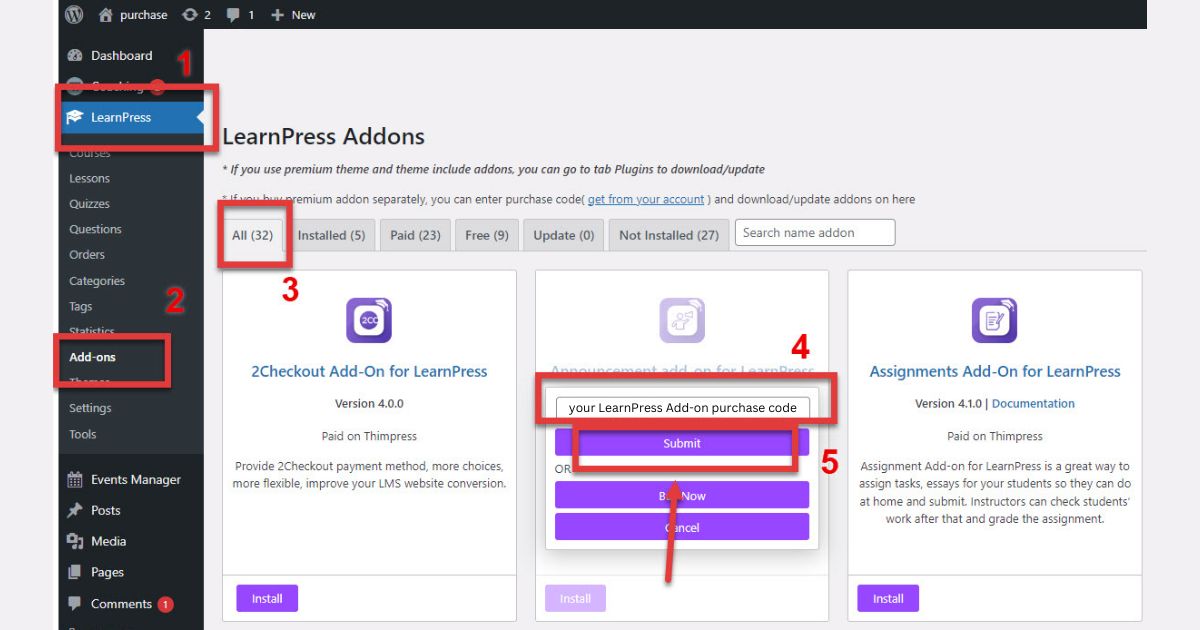Open the Assignments Documentation link

[1033, 404]
